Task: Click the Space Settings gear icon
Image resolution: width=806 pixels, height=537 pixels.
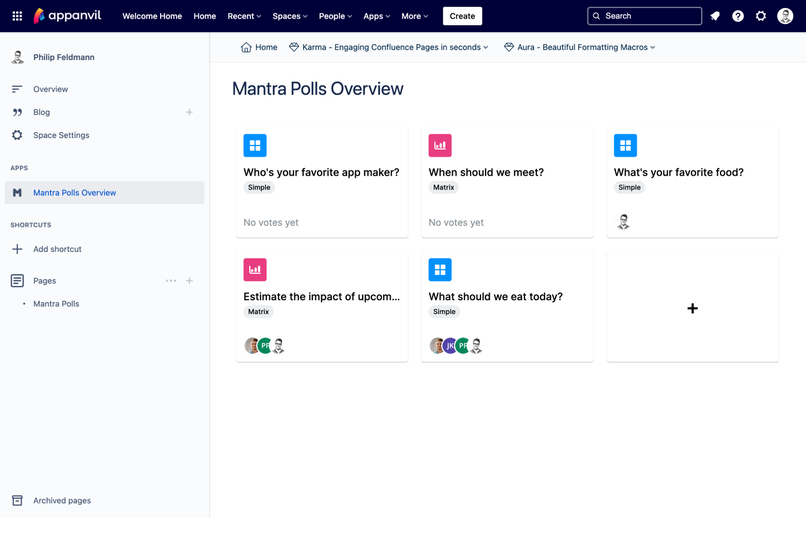Action: [17, 135]
